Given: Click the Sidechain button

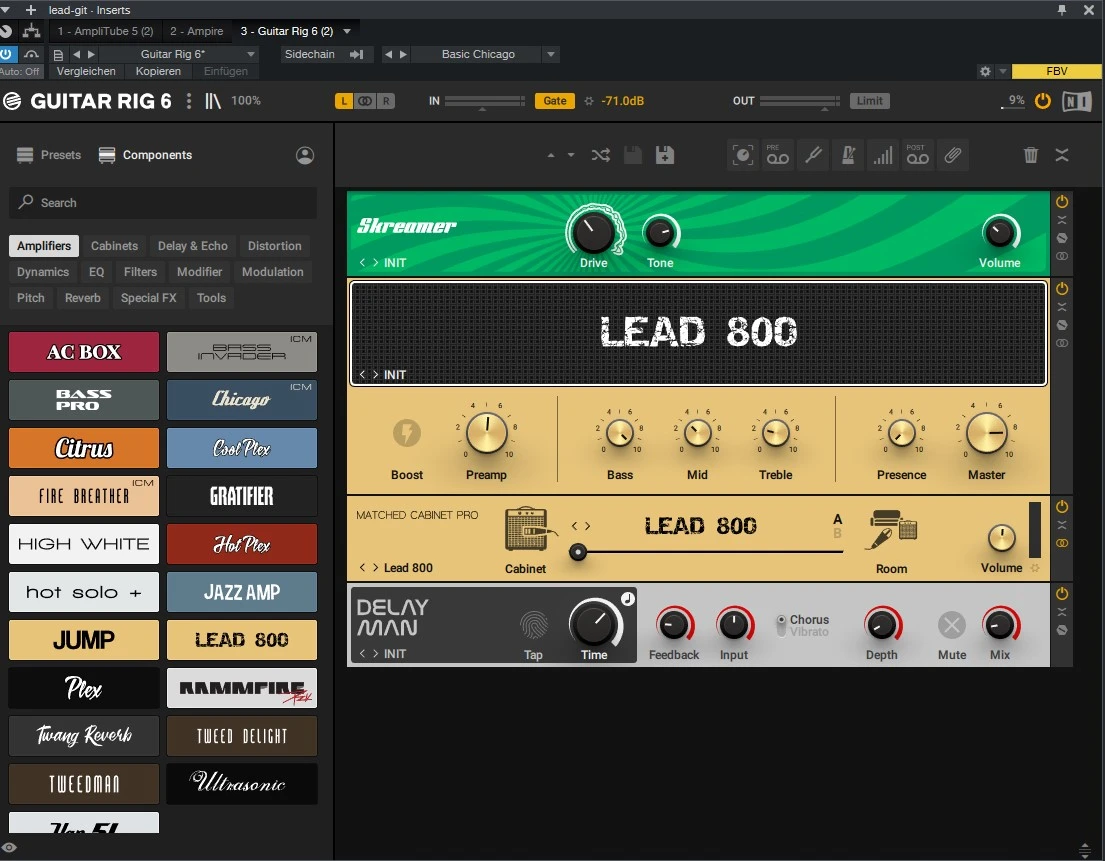Looking at the screenshot, I should click(309, 54).
